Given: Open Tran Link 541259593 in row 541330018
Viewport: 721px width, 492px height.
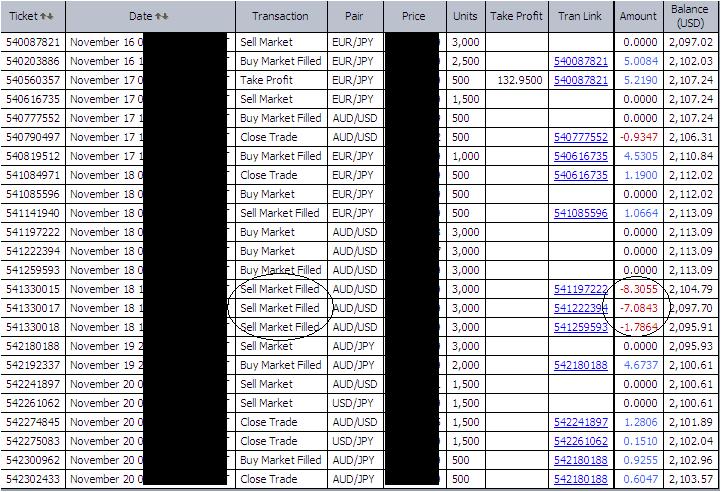Looking at the screenshot, I should (x=581, y=327).
